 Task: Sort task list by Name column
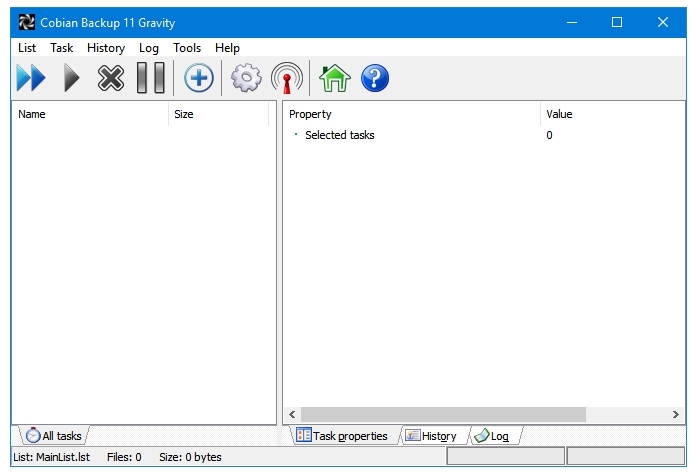coord(90,114)
